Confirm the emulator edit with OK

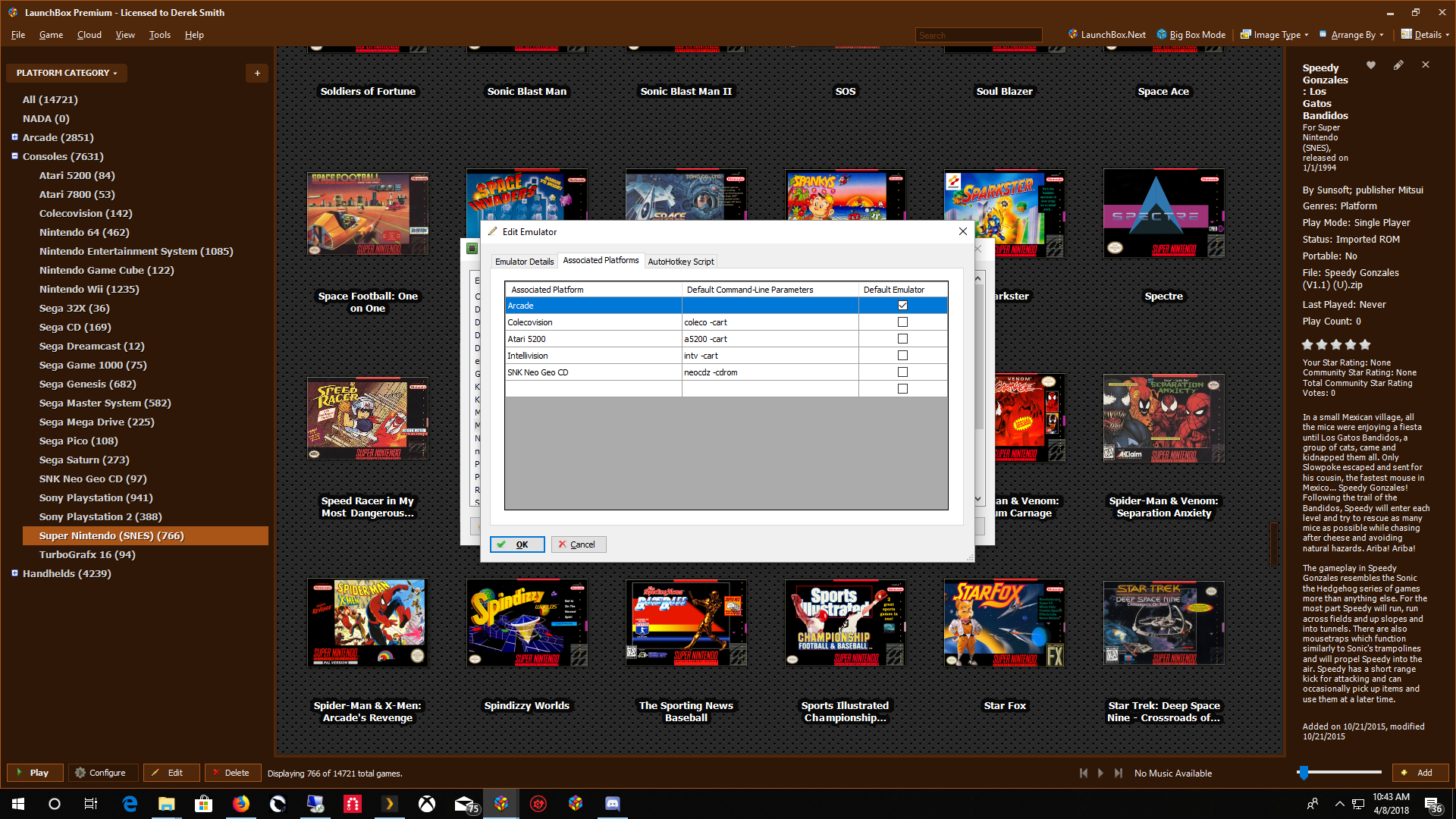517,544
